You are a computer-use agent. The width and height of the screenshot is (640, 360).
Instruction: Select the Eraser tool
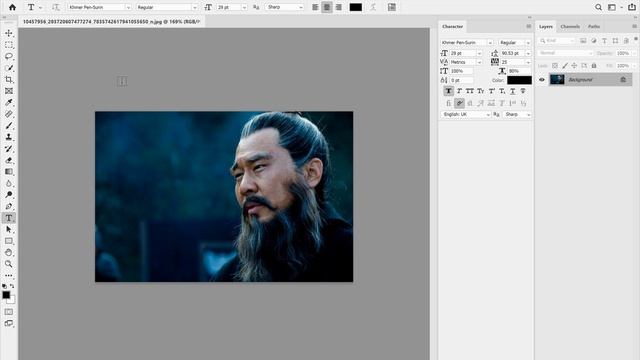point(9,160)
